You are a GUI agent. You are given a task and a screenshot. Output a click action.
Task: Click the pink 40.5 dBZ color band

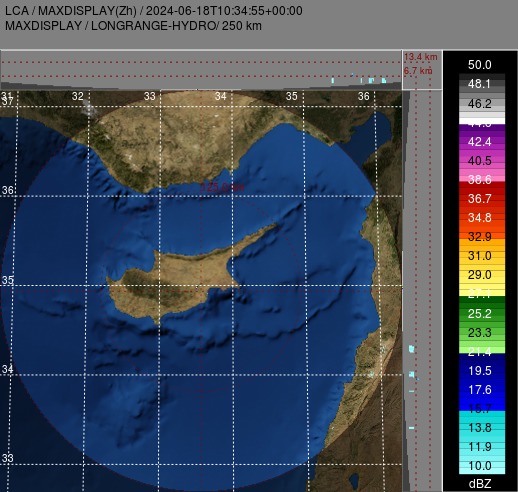482,161
